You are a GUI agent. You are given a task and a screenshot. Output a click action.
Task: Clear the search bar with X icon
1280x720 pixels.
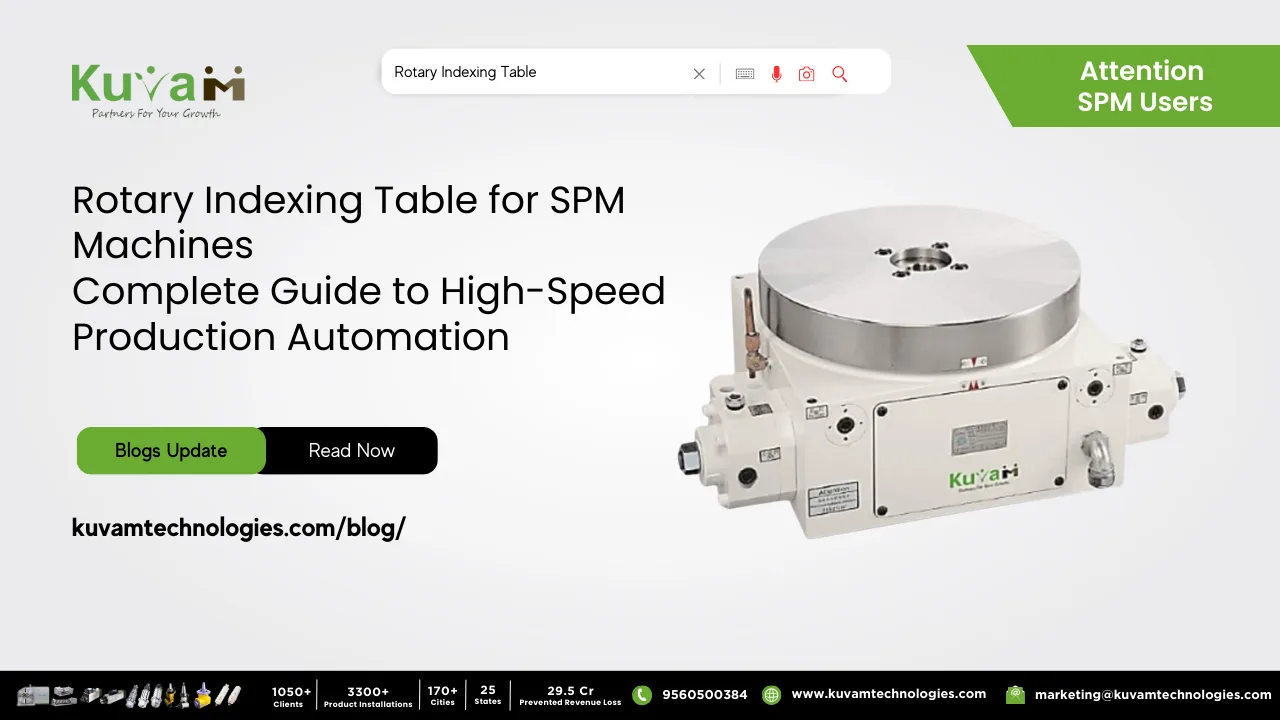click(699, 74)
